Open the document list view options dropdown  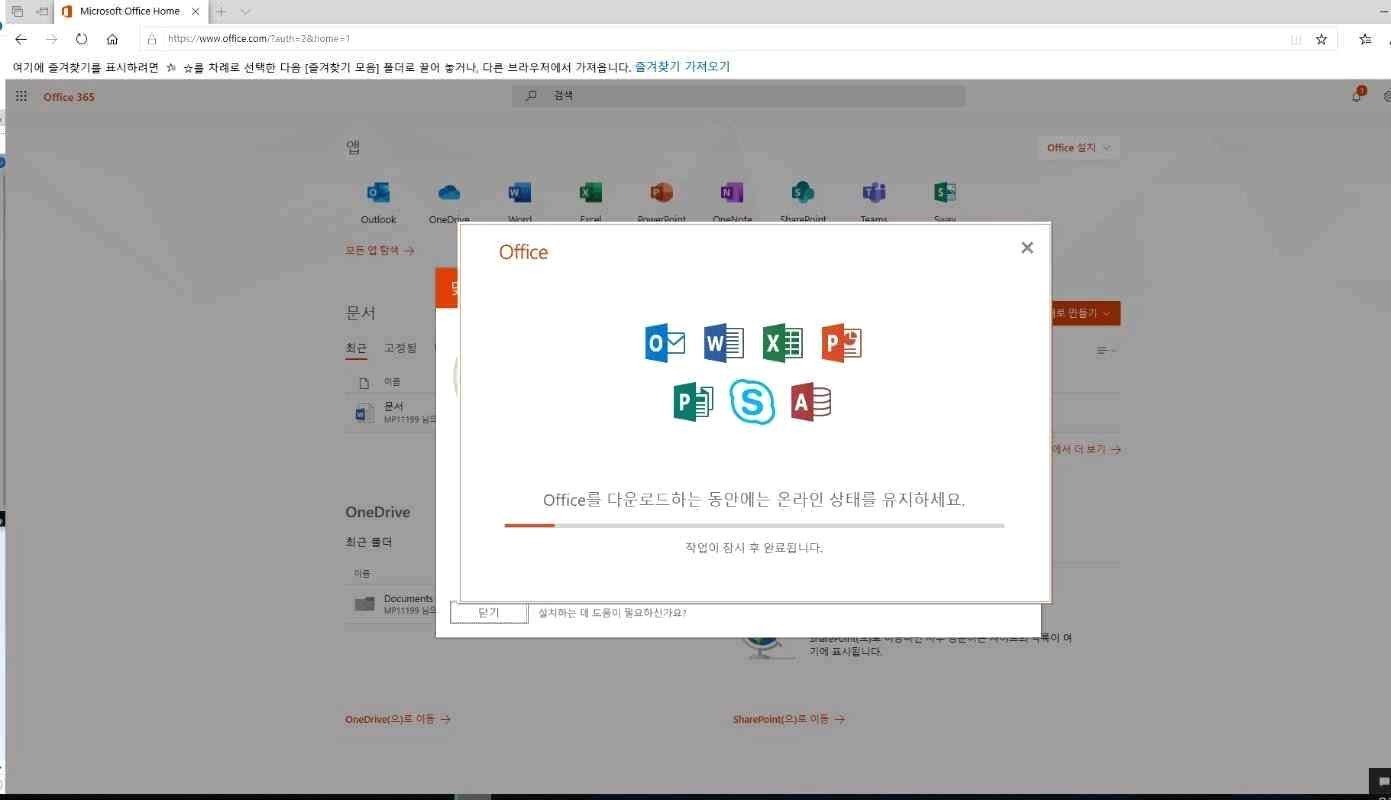(1107, 351)
